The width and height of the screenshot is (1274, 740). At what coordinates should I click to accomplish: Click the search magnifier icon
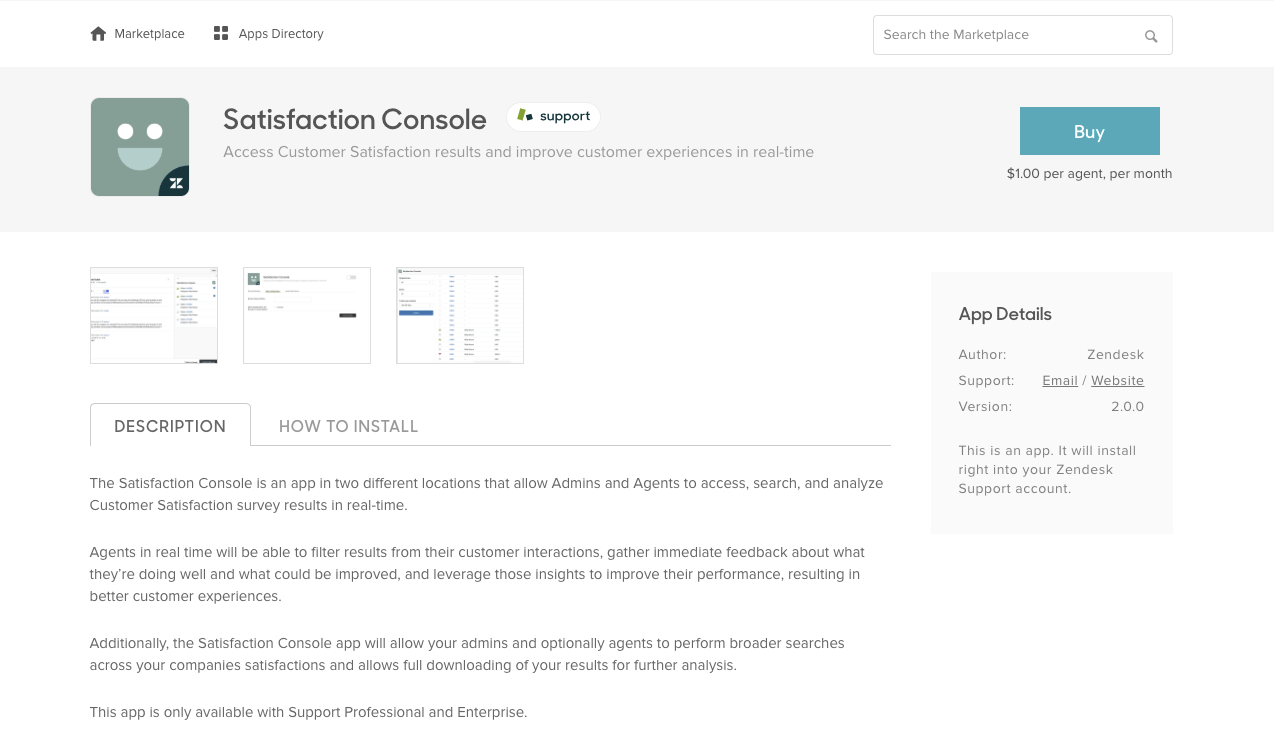coord(1151,36)
